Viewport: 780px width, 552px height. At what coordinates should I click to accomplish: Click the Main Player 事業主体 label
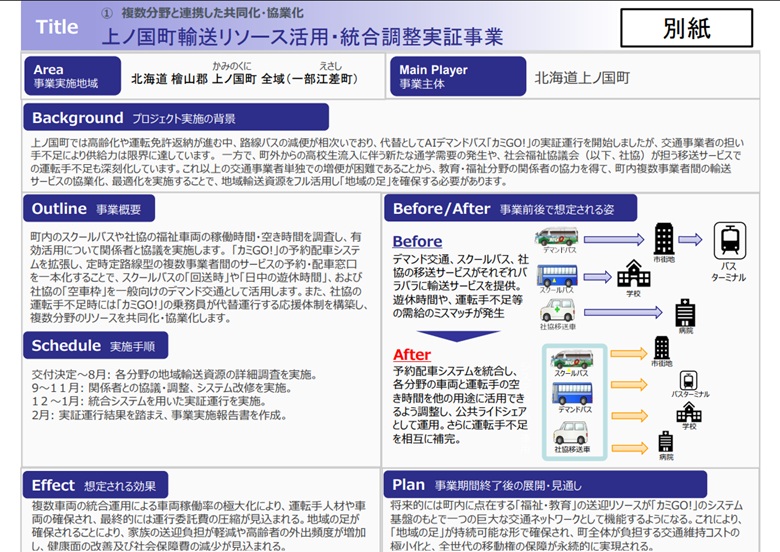click(458, 76)
